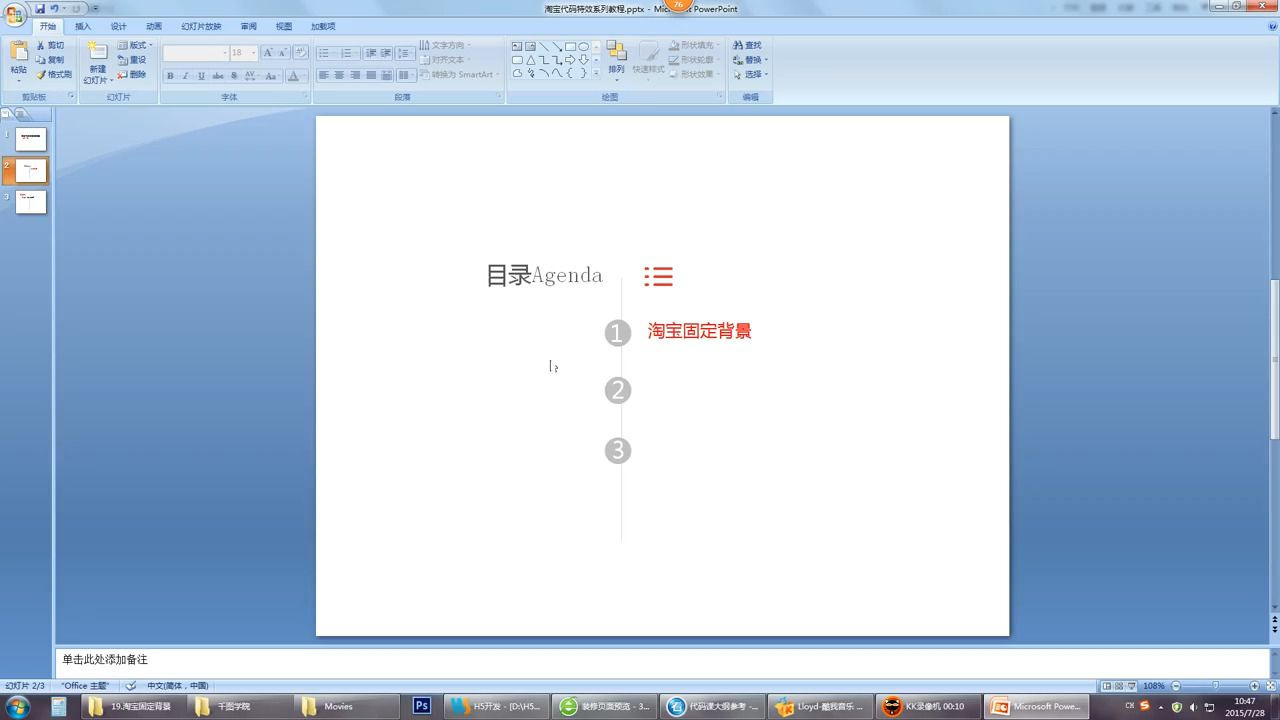The height and width of the screenshot is (720, 1280).
Task: Toggle Italic formatting
Action: pos(185,76)
